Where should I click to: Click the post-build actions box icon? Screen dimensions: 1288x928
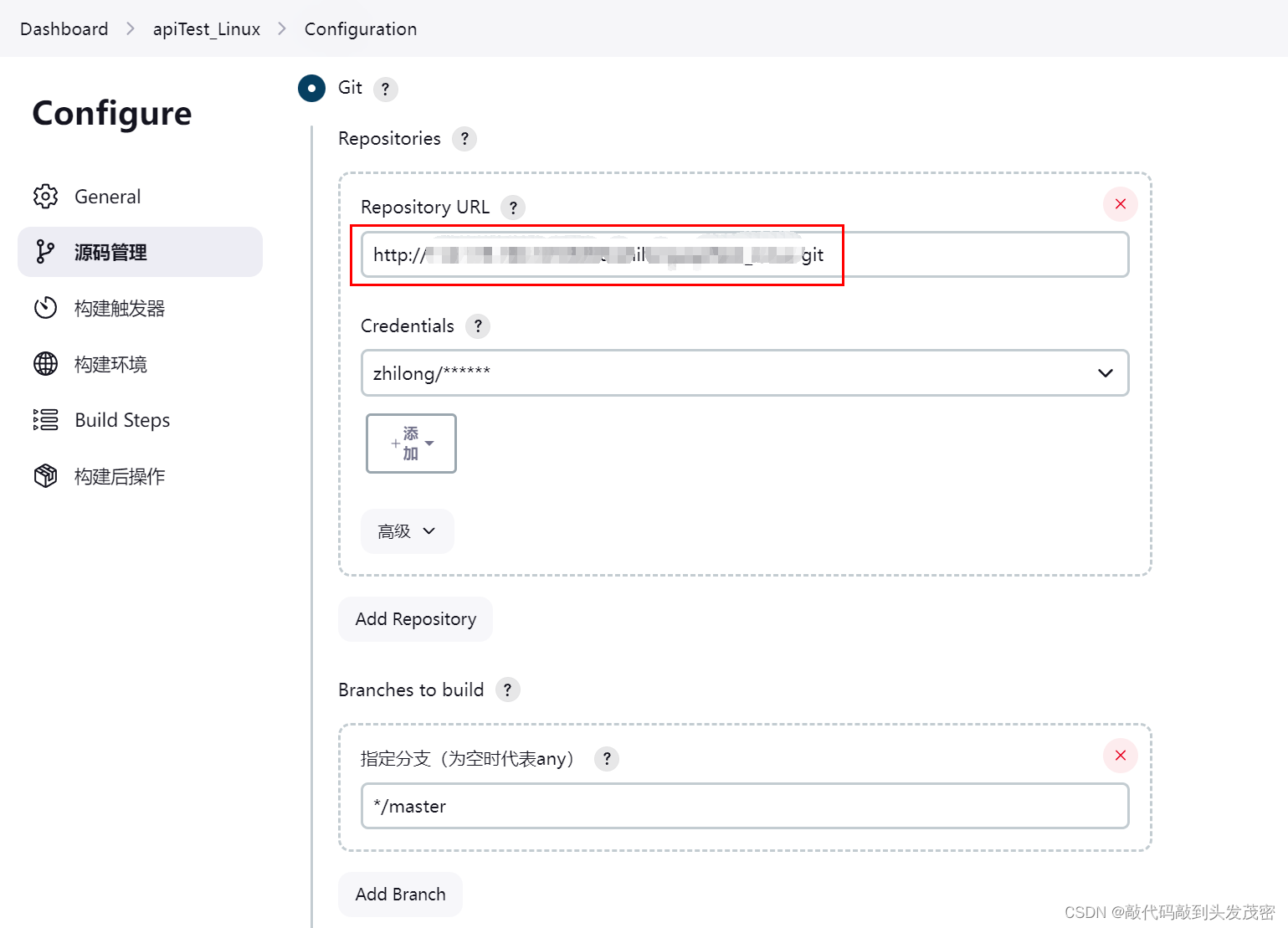tap(45, 476)
